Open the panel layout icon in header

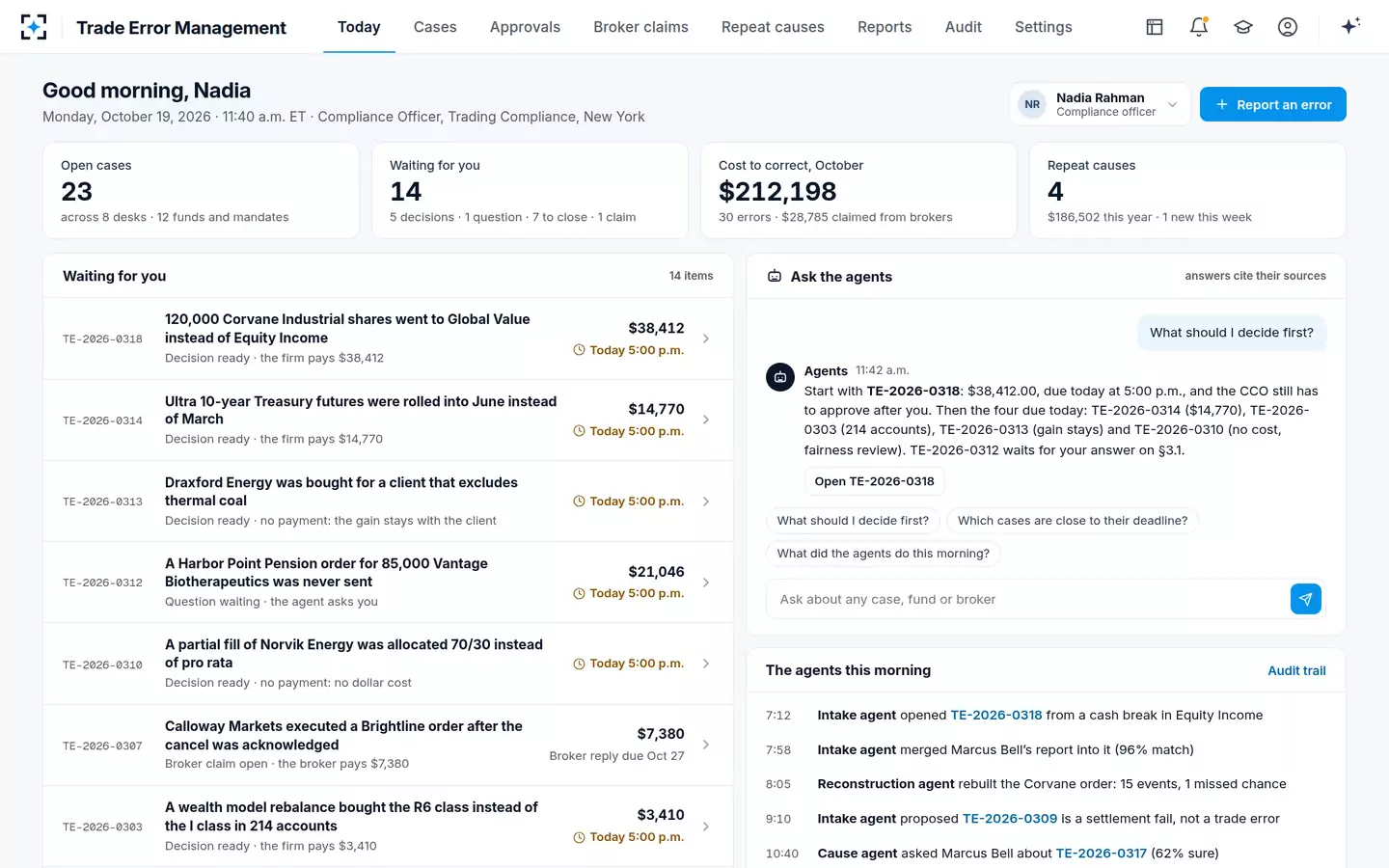(x=1155, y=27)
